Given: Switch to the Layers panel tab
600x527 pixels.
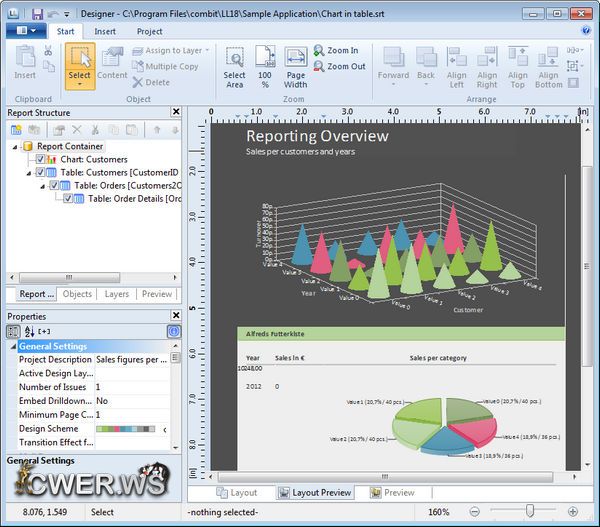Looking at the screenshot, I should click(x=116, y=294).
